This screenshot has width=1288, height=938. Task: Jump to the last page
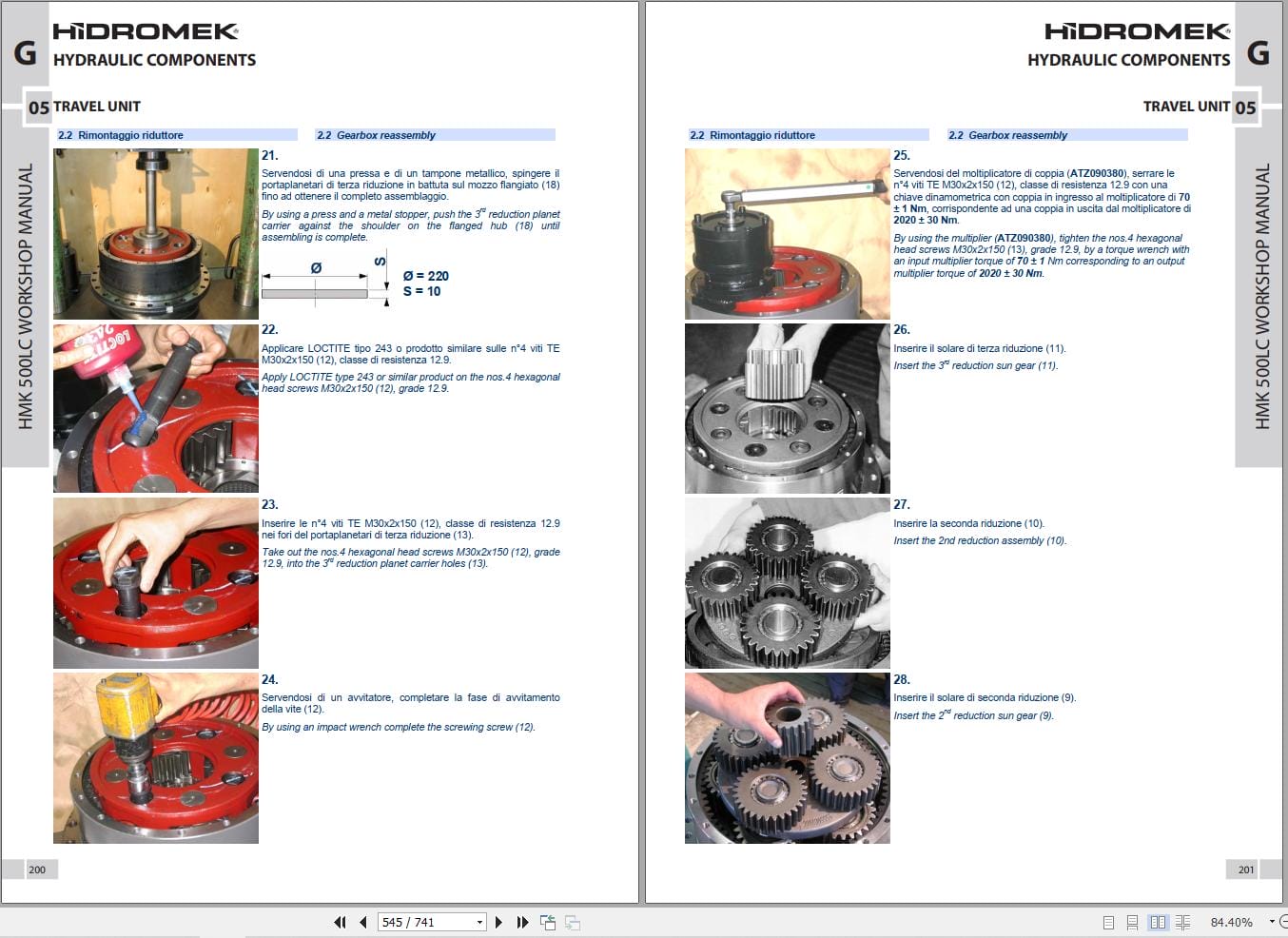521,922
